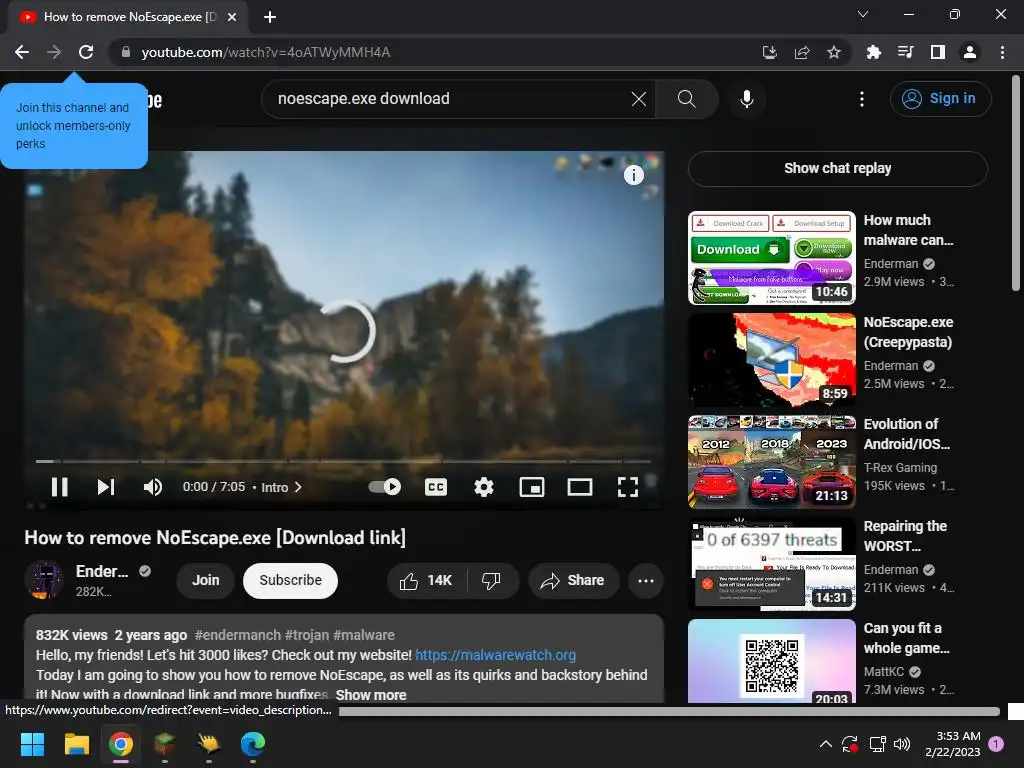The height and width of the screenshot is (768, 1024).
Task: Click the YouTube search input field
Action: click(451, 99)
